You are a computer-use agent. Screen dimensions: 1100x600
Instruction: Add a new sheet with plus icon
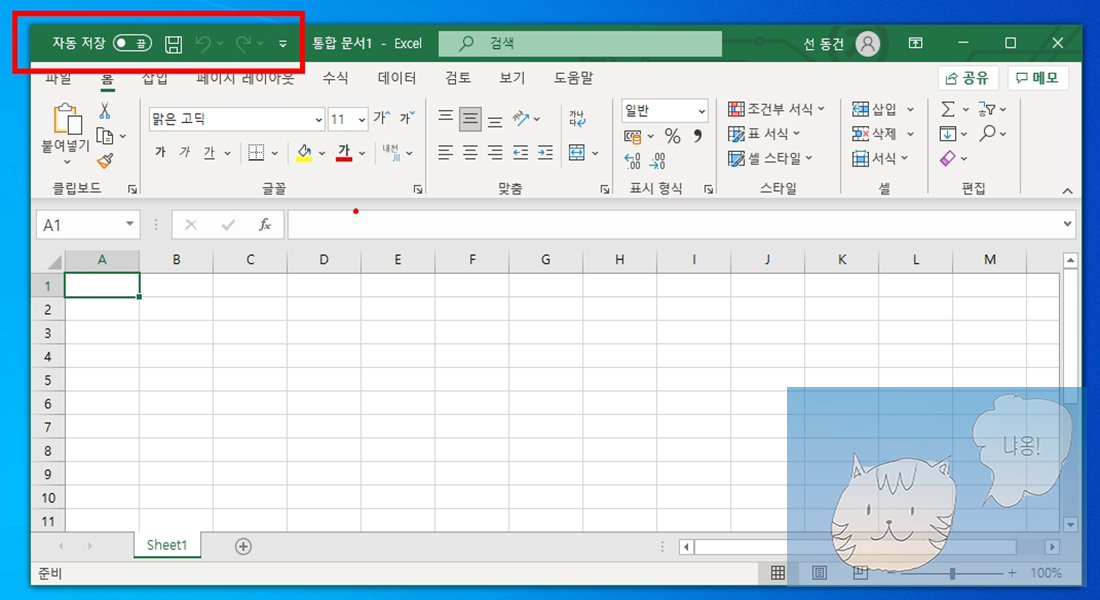click(x=243, y=546)
